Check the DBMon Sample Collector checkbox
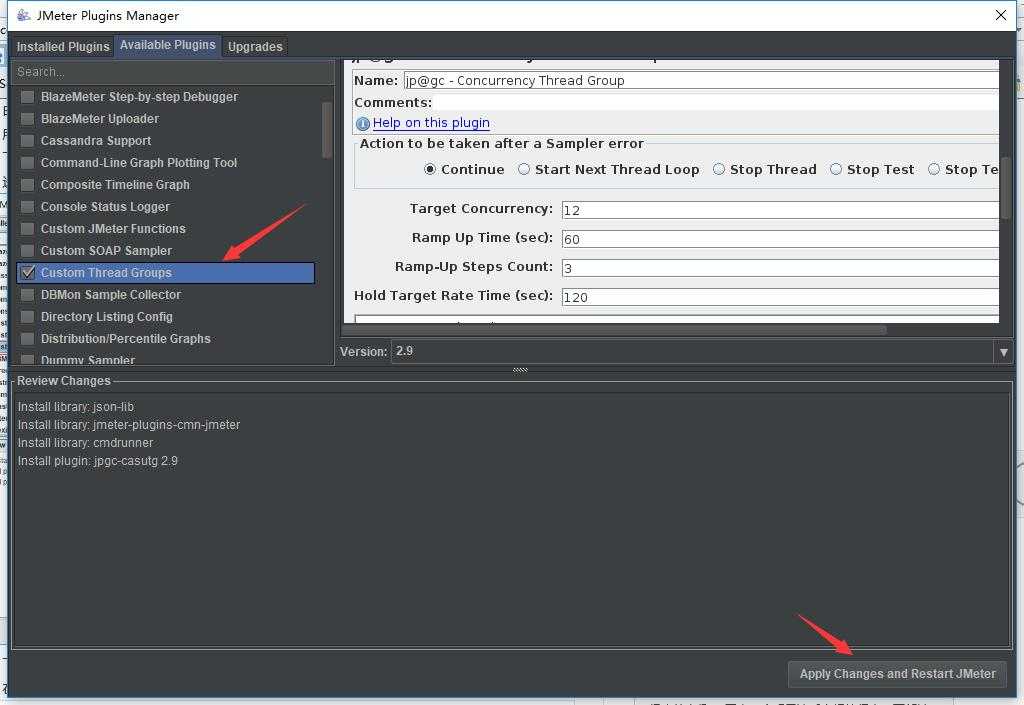1024x705 pixels. (x=27, y=295)
